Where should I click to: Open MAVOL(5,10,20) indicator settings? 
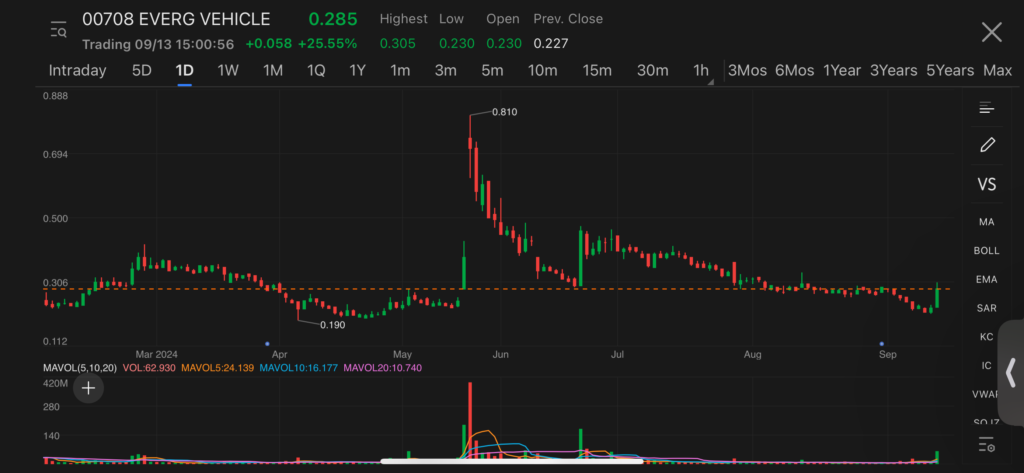(x=79, y=368)
